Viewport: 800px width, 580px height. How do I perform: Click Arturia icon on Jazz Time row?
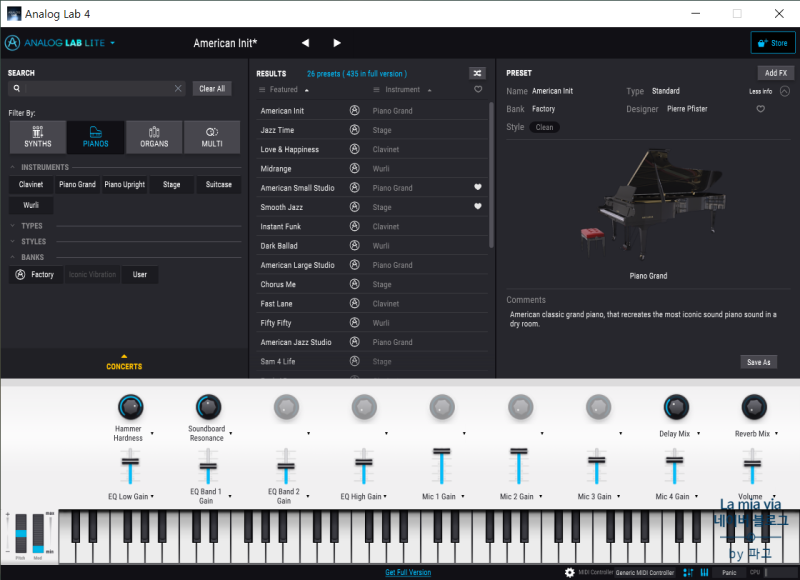pyautogui.click(x=355, y=130)
